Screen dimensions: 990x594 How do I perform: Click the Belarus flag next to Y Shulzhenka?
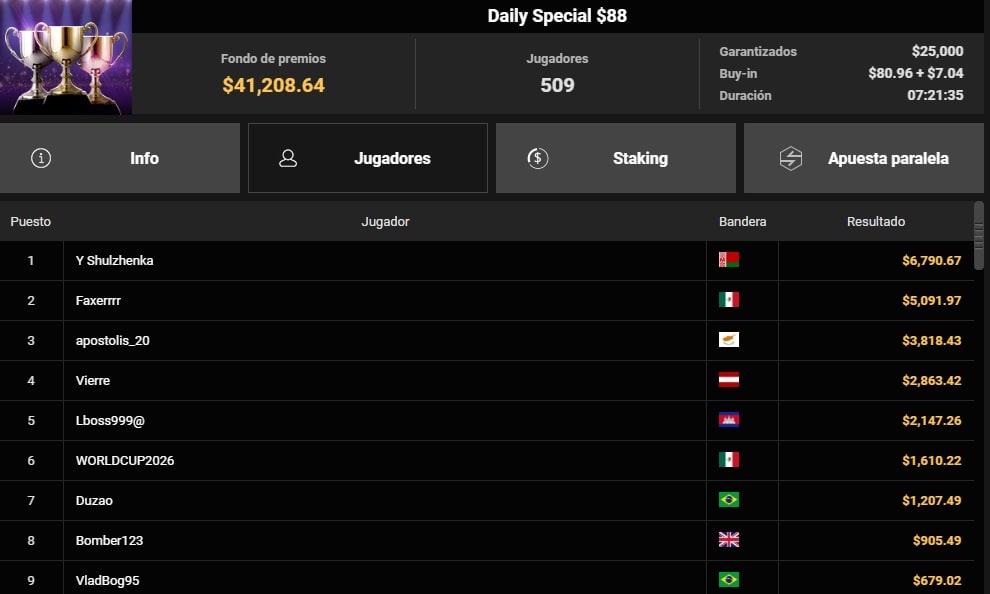point(730,260)
